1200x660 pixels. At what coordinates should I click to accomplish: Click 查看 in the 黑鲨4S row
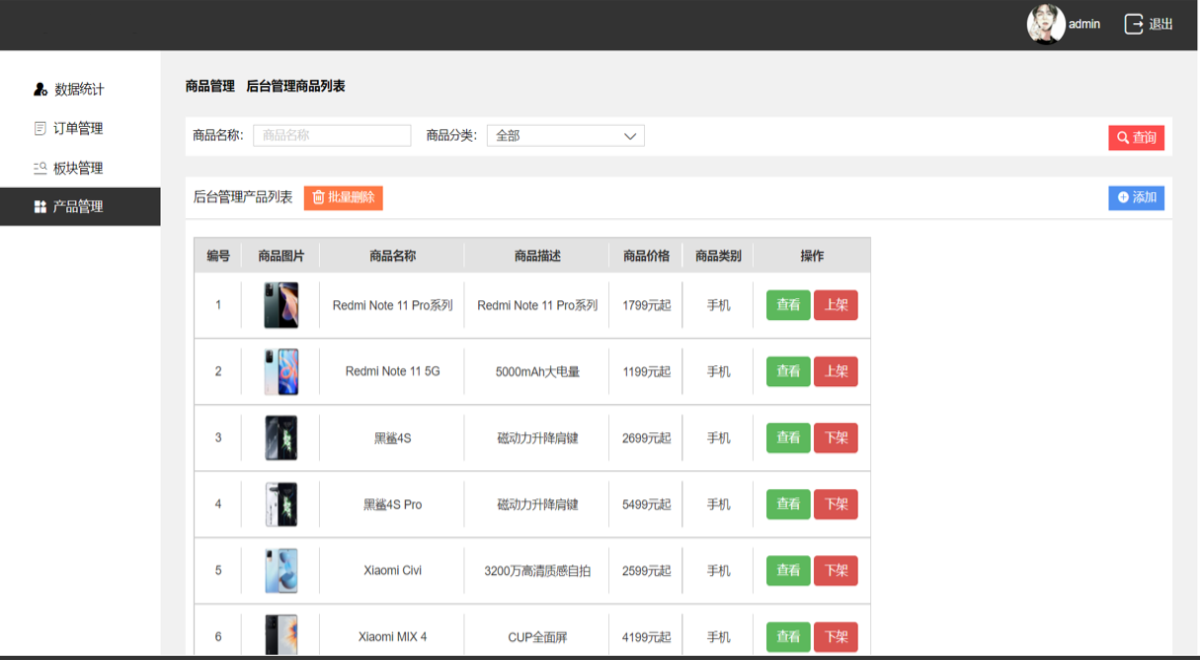point(788,438)
